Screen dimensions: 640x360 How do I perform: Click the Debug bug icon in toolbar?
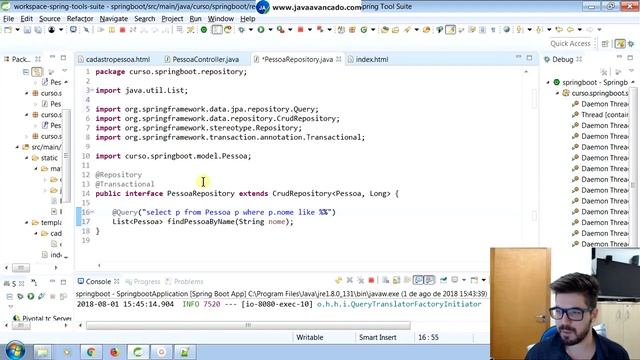(242, 30)
